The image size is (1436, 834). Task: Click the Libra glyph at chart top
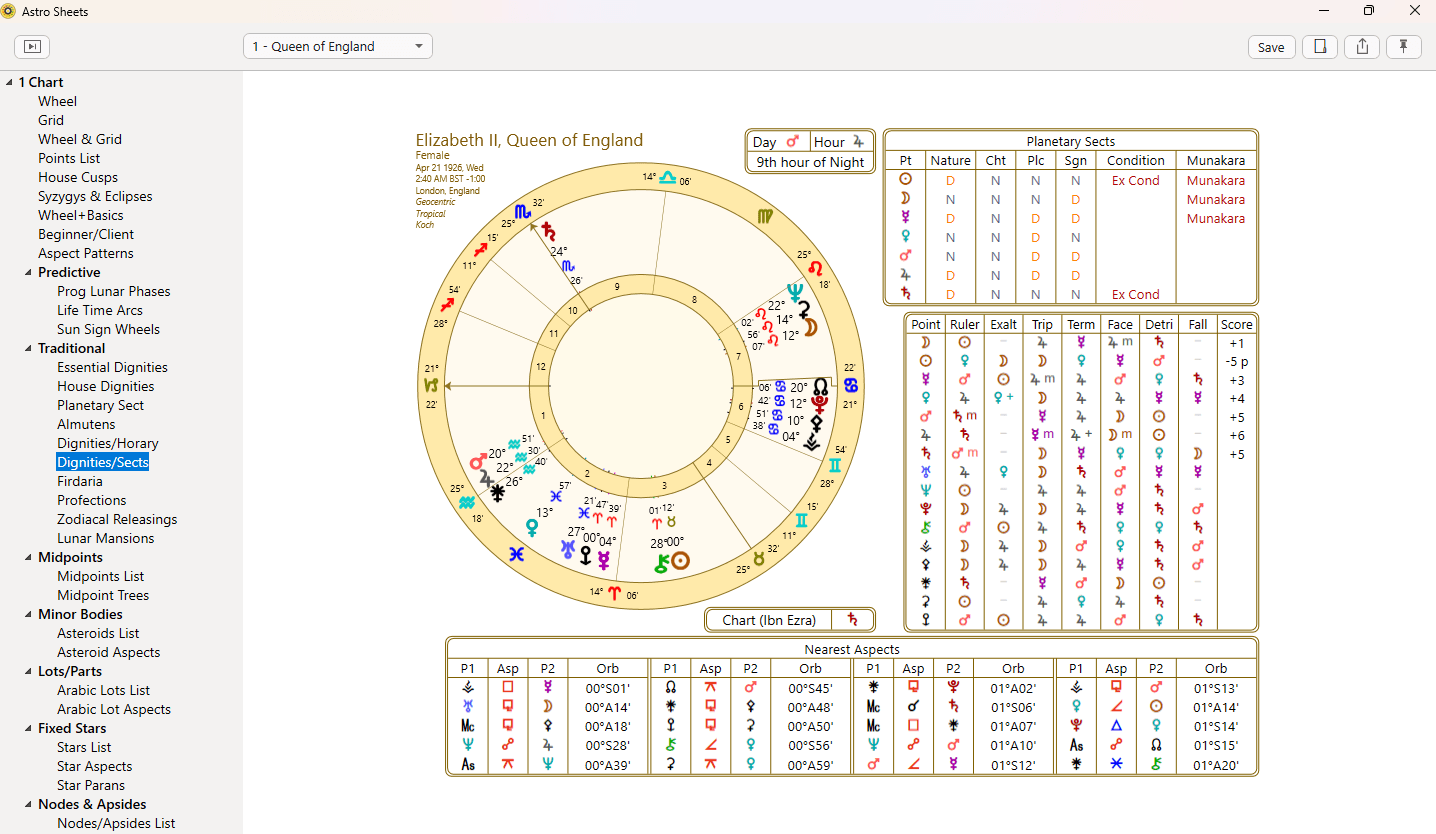point(667,177)
